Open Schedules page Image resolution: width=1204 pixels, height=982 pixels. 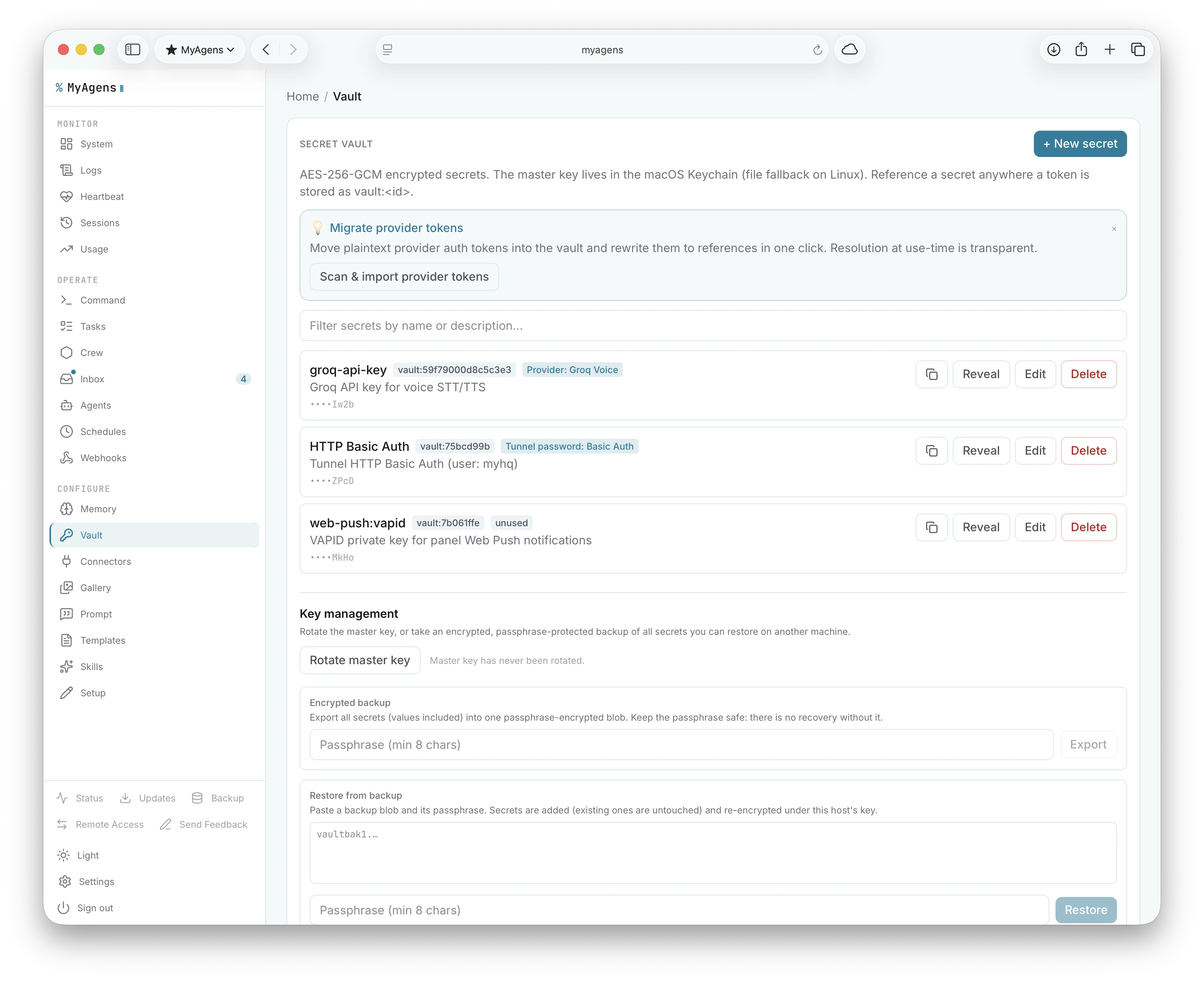click(154, 431)
